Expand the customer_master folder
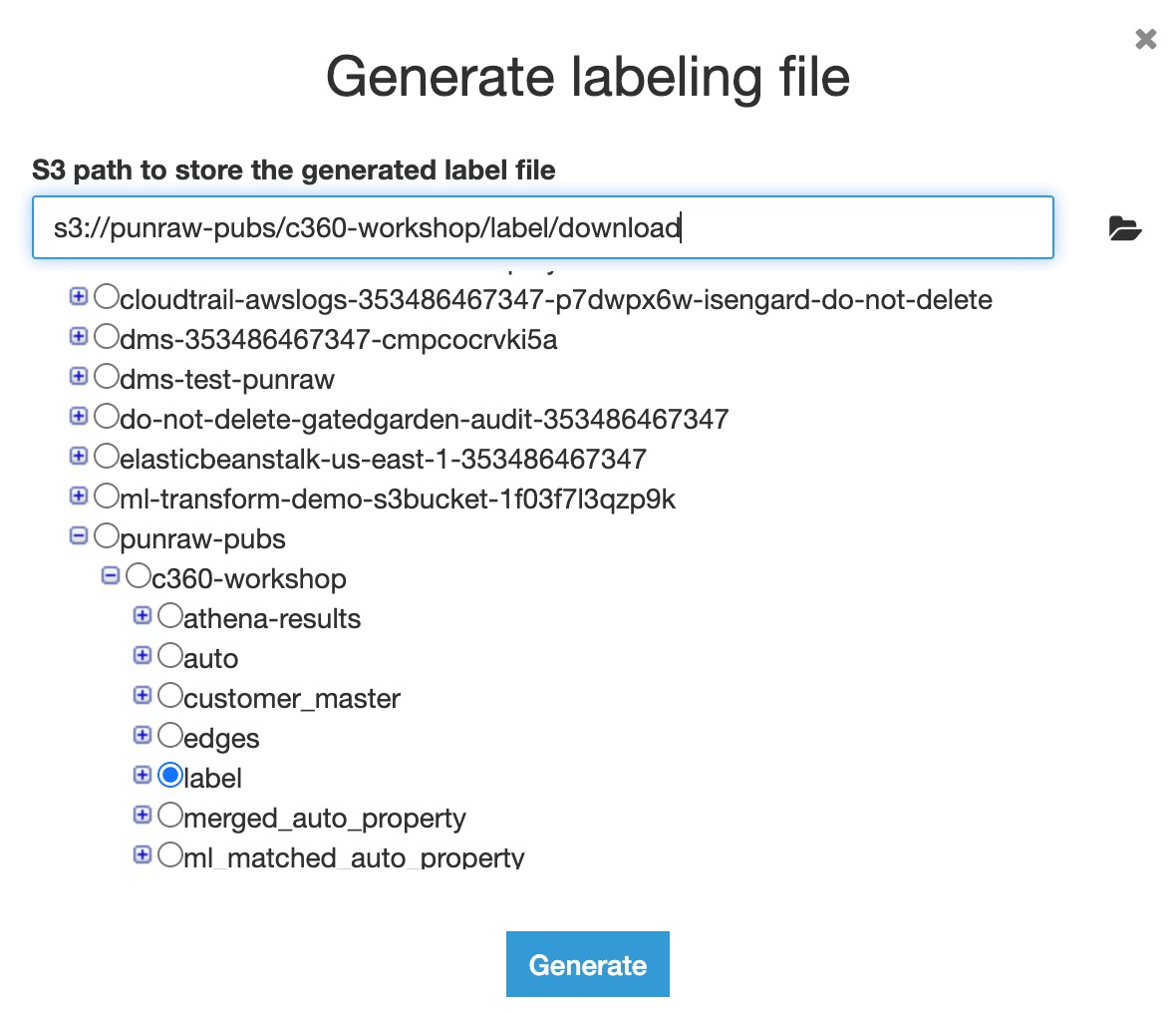 (x=143, y=695)
